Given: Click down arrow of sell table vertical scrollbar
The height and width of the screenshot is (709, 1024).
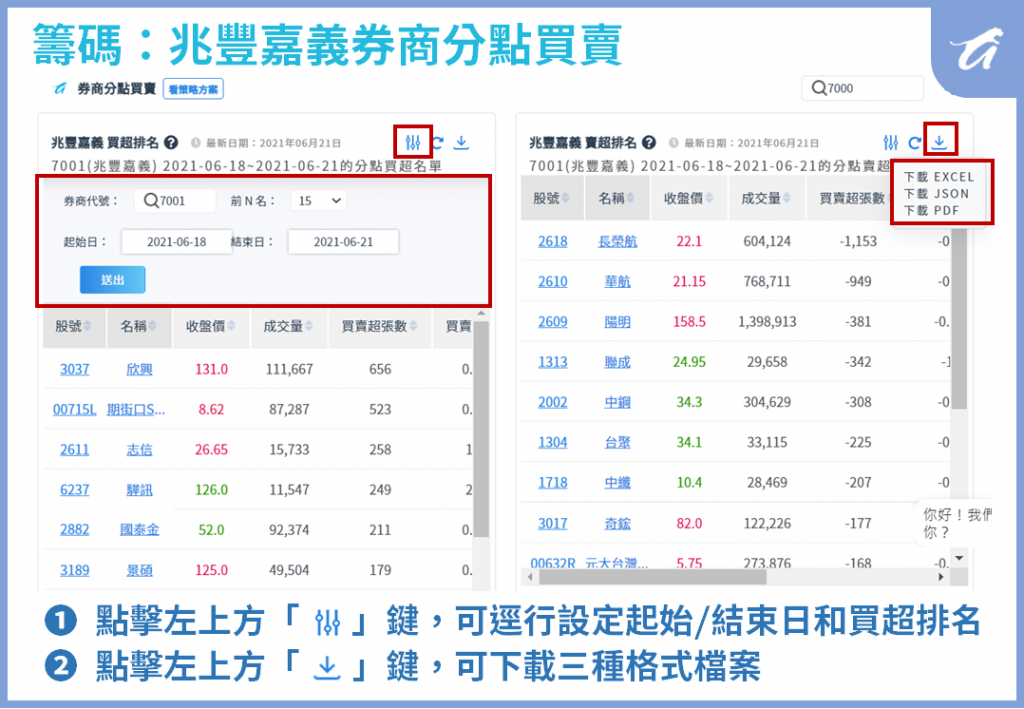Looking at the screenshot, I should pyautogui.click(x=959, y=558).
